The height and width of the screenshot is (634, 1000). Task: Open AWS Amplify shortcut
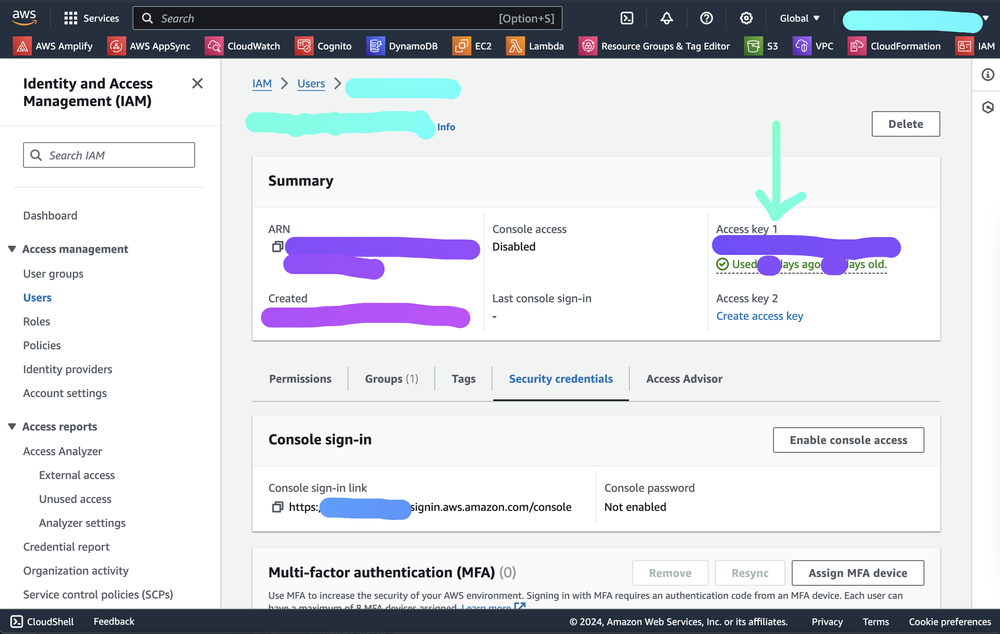[x=53, y=46]
